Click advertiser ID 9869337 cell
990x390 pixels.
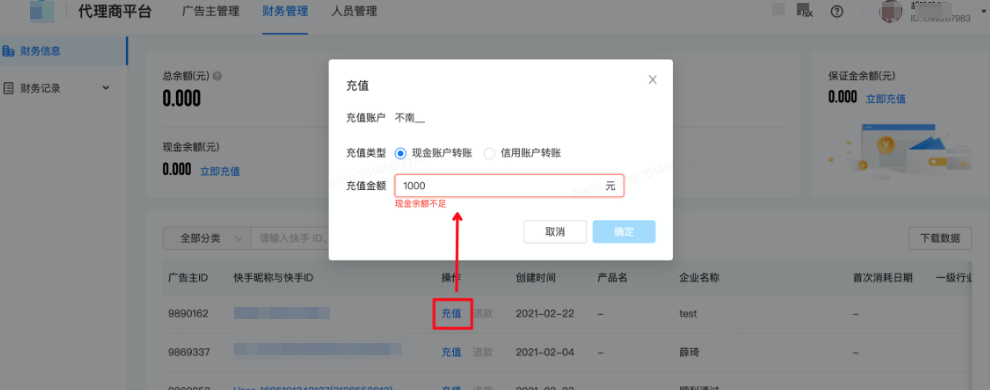click(188, 352)
